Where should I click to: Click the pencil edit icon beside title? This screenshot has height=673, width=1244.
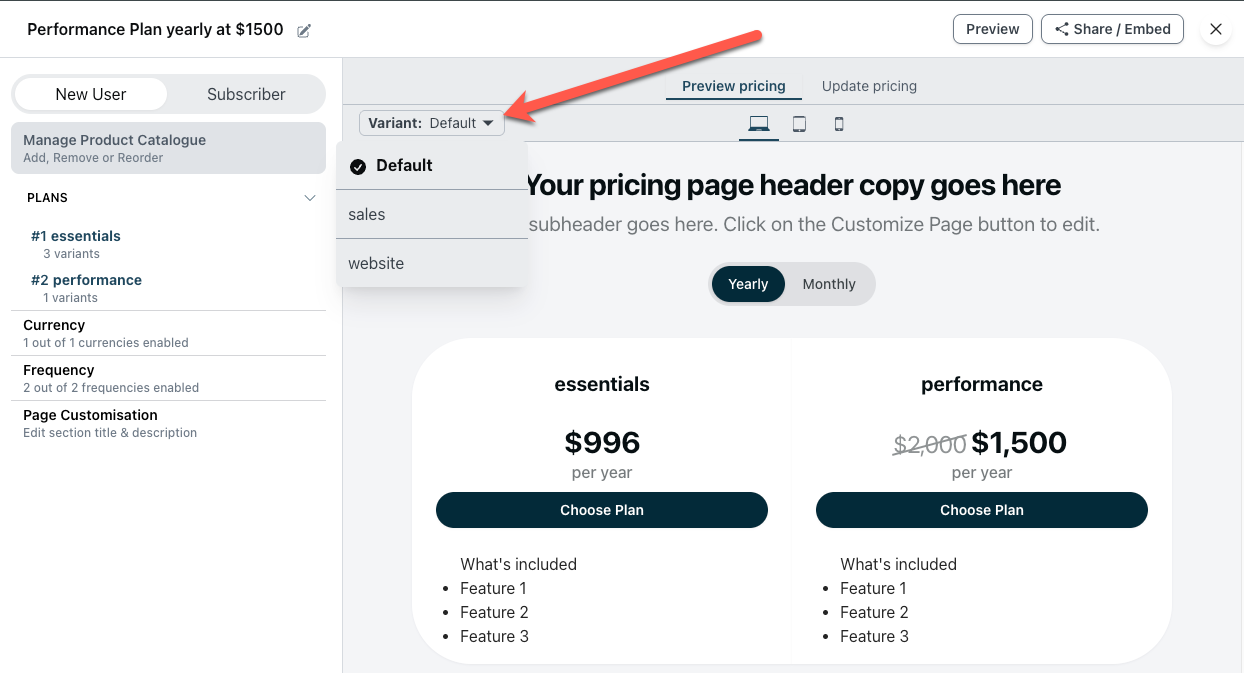point(304,31)
